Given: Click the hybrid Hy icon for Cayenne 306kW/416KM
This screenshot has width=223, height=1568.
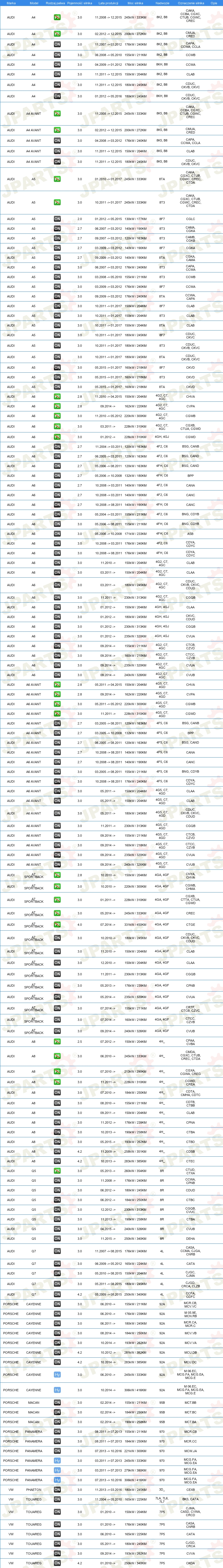Looking at the screenshot, I should (57, 1390).
